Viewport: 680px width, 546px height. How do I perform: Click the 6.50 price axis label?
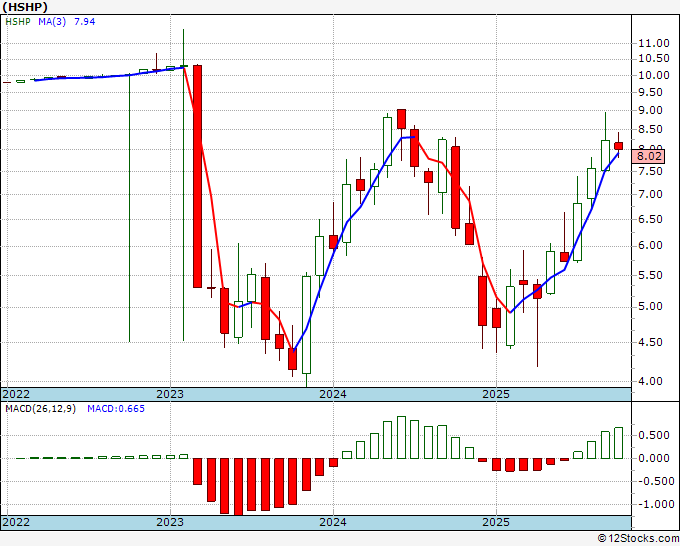coord(650,219)
